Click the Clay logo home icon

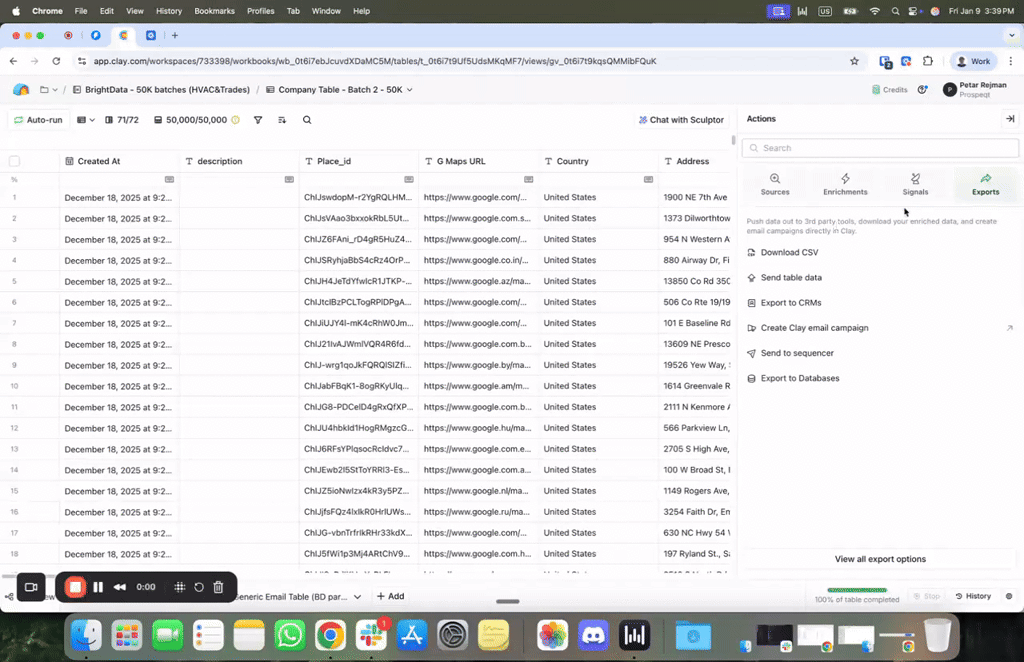(21, 89)
